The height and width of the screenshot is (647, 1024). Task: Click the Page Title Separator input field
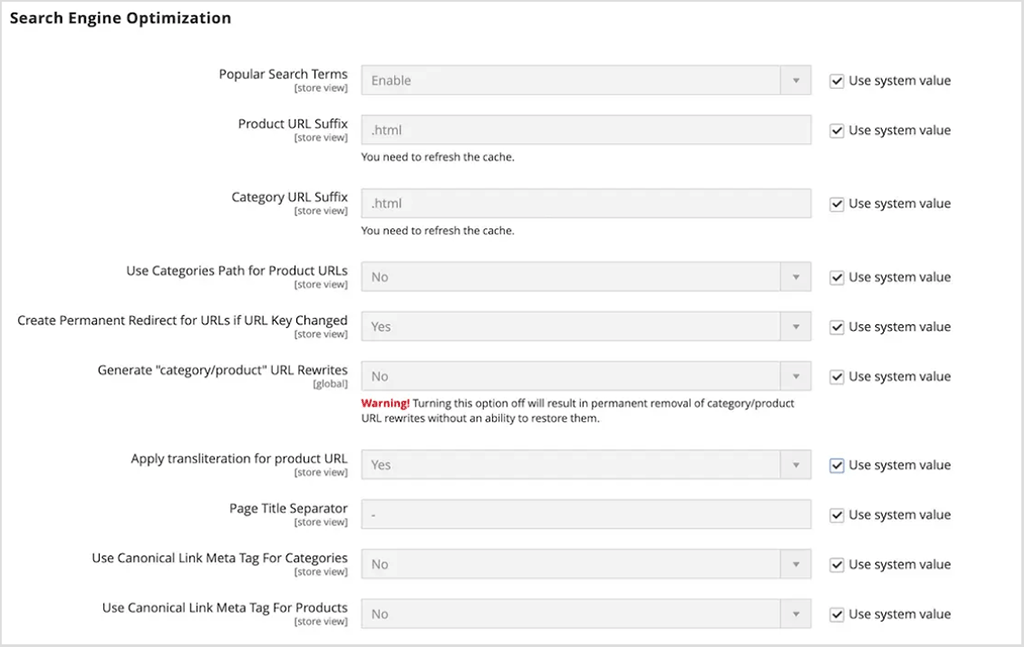click(586, 514)
